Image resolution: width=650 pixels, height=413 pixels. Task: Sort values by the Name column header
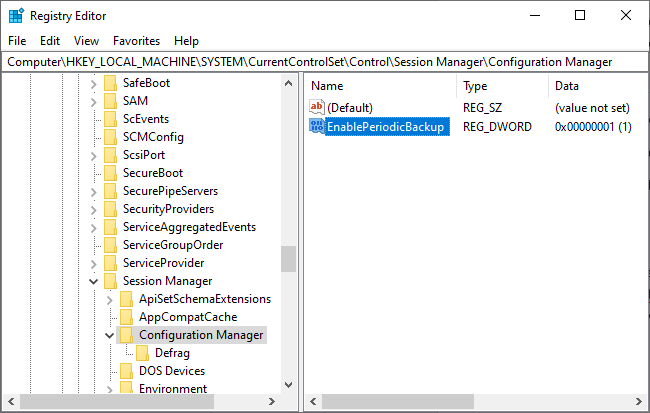[380, 86]
